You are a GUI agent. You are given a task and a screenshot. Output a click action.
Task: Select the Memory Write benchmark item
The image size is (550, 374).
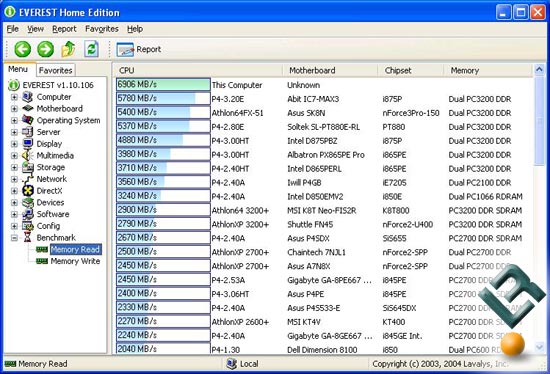(68, 261)
